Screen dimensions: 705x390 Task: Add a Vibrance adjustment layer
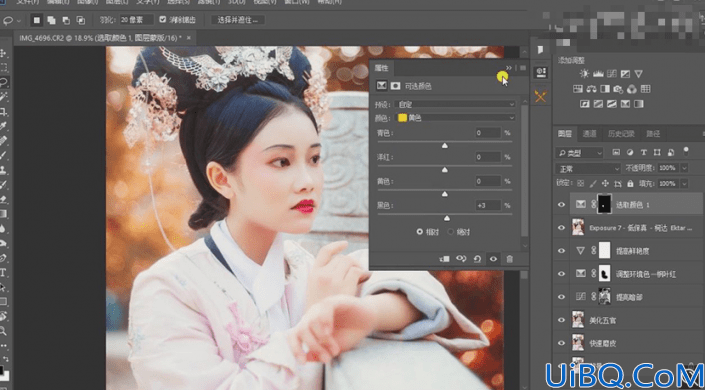point(638,74)
